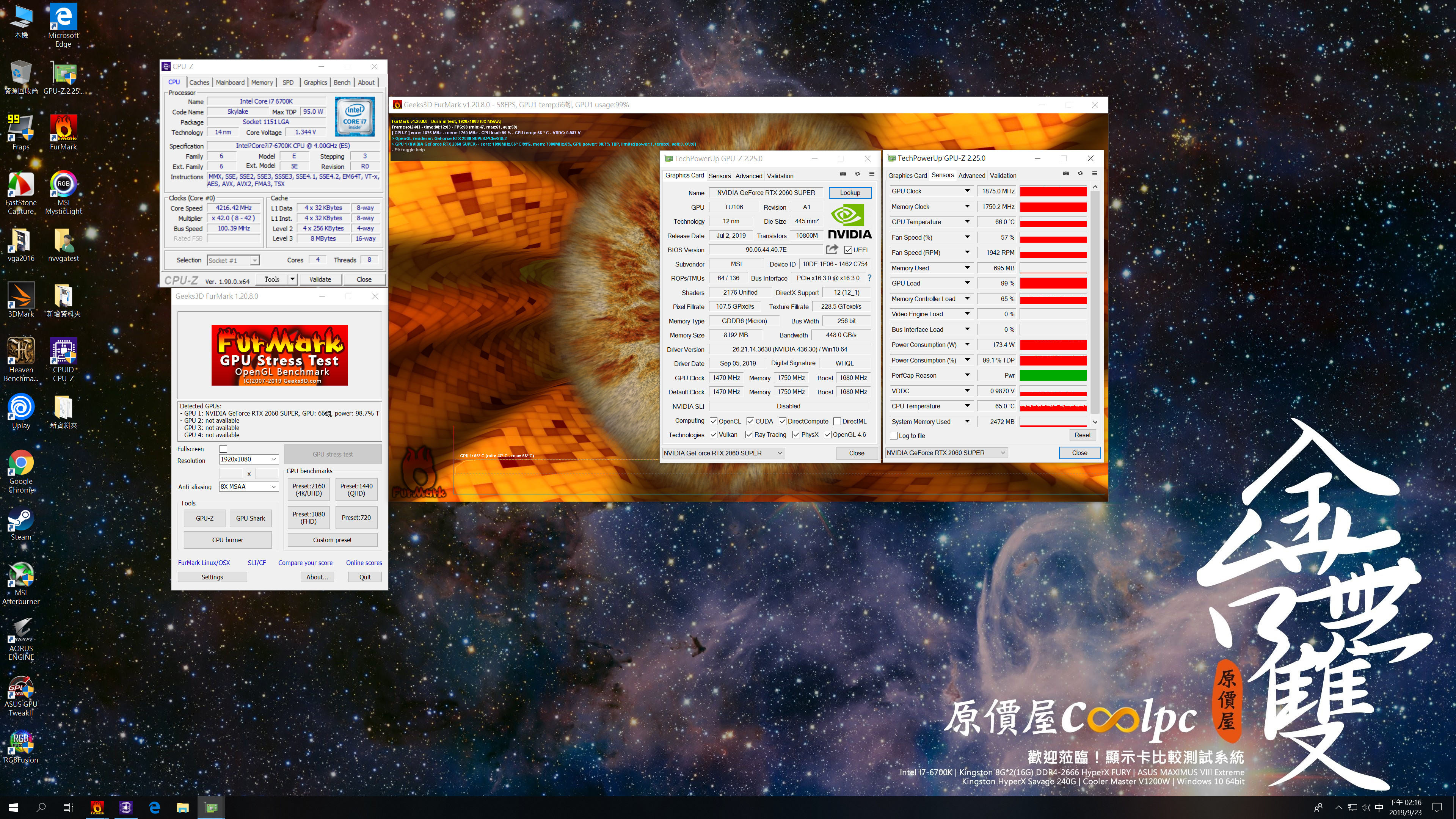This screenshot has width=1456, height=819.
Task: Open the Online scores link in FurMark
Action: tap(364, 563)
